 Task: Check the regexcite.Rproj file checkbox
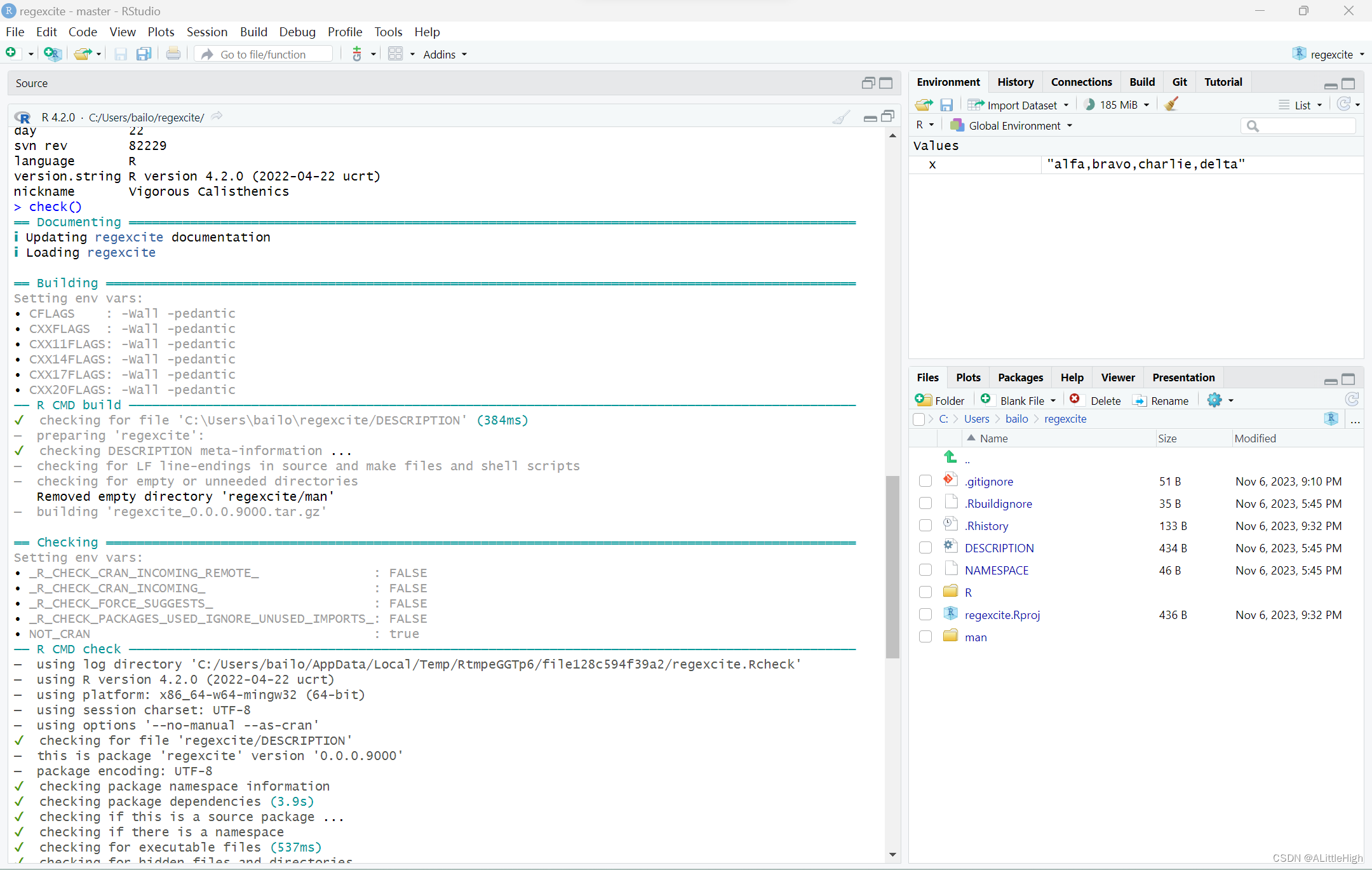point(925,615)
